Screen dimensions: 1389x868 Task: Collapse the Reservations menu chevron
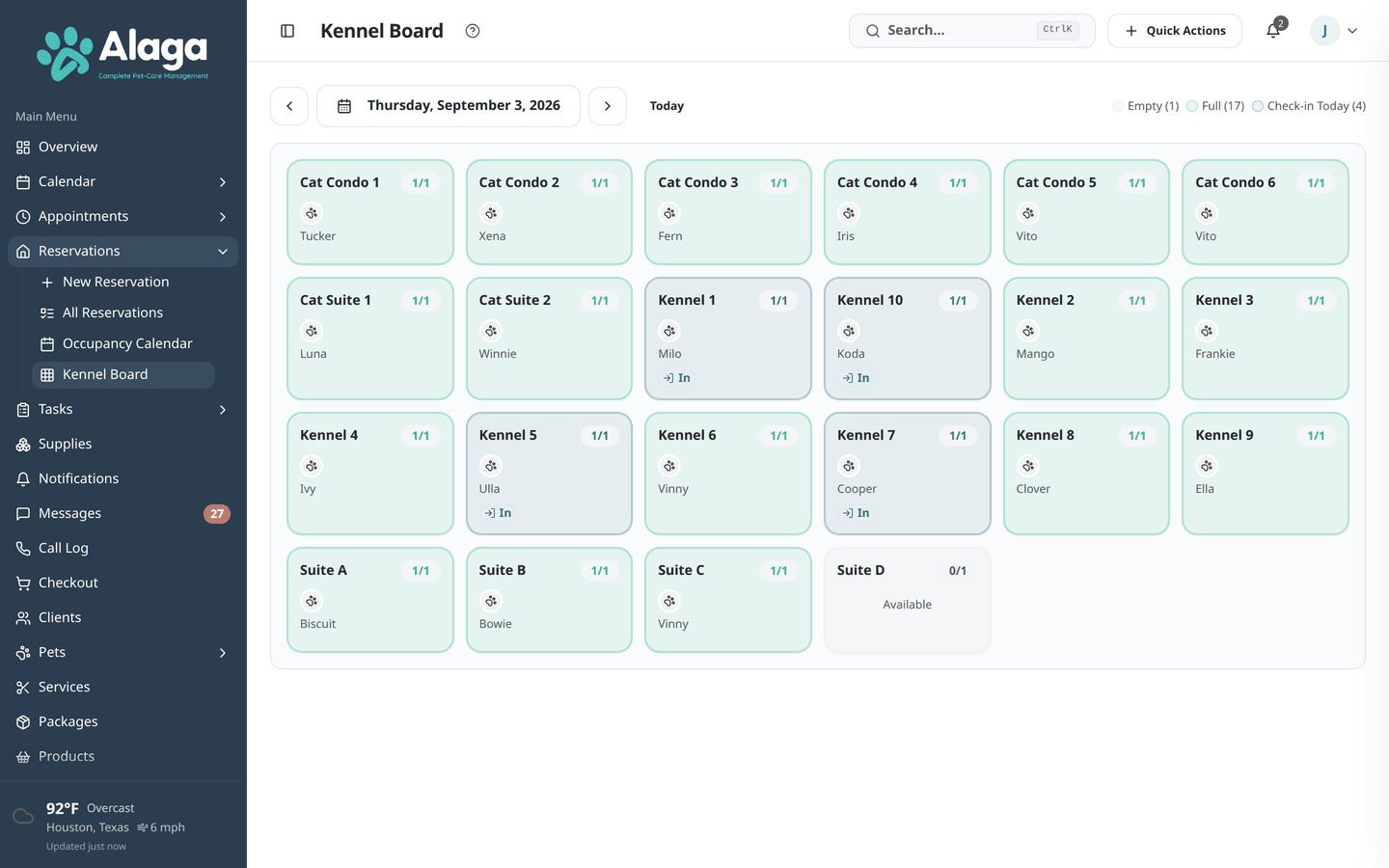(223, 252)
